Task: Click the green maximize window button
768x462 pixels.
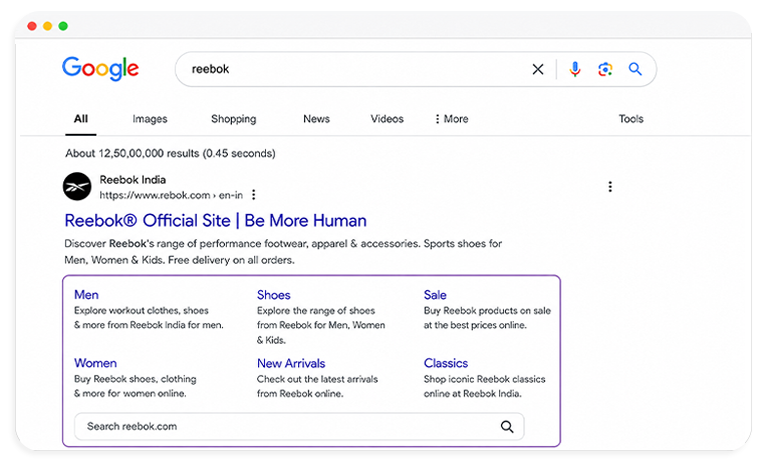Action: (63, 26)
